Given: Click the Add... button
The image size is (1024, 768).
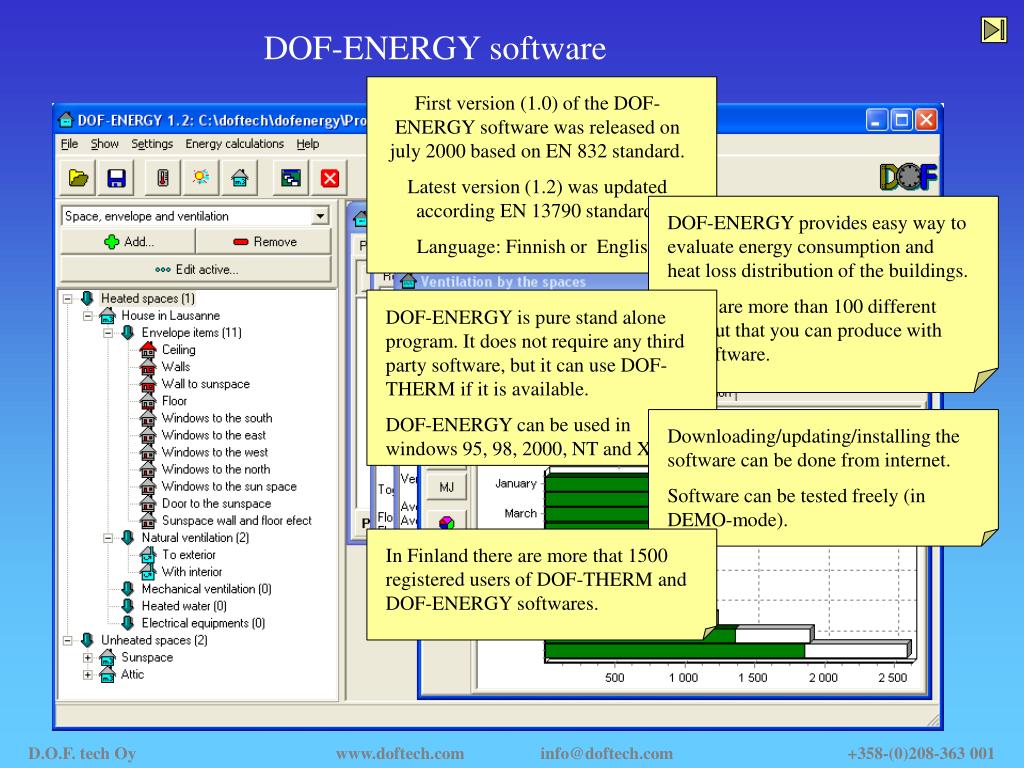Looking at the screenshot, I should (x=128, y=242).
